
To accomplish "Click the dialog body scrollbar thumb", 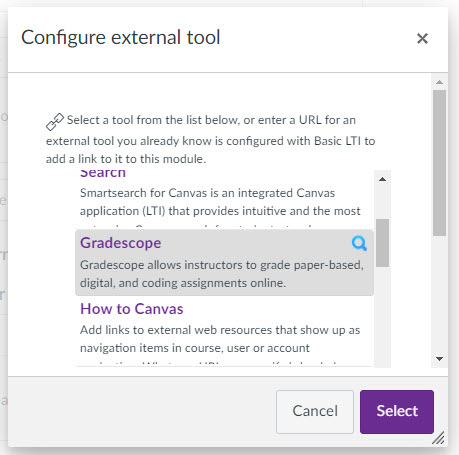I will click(439, 163).
